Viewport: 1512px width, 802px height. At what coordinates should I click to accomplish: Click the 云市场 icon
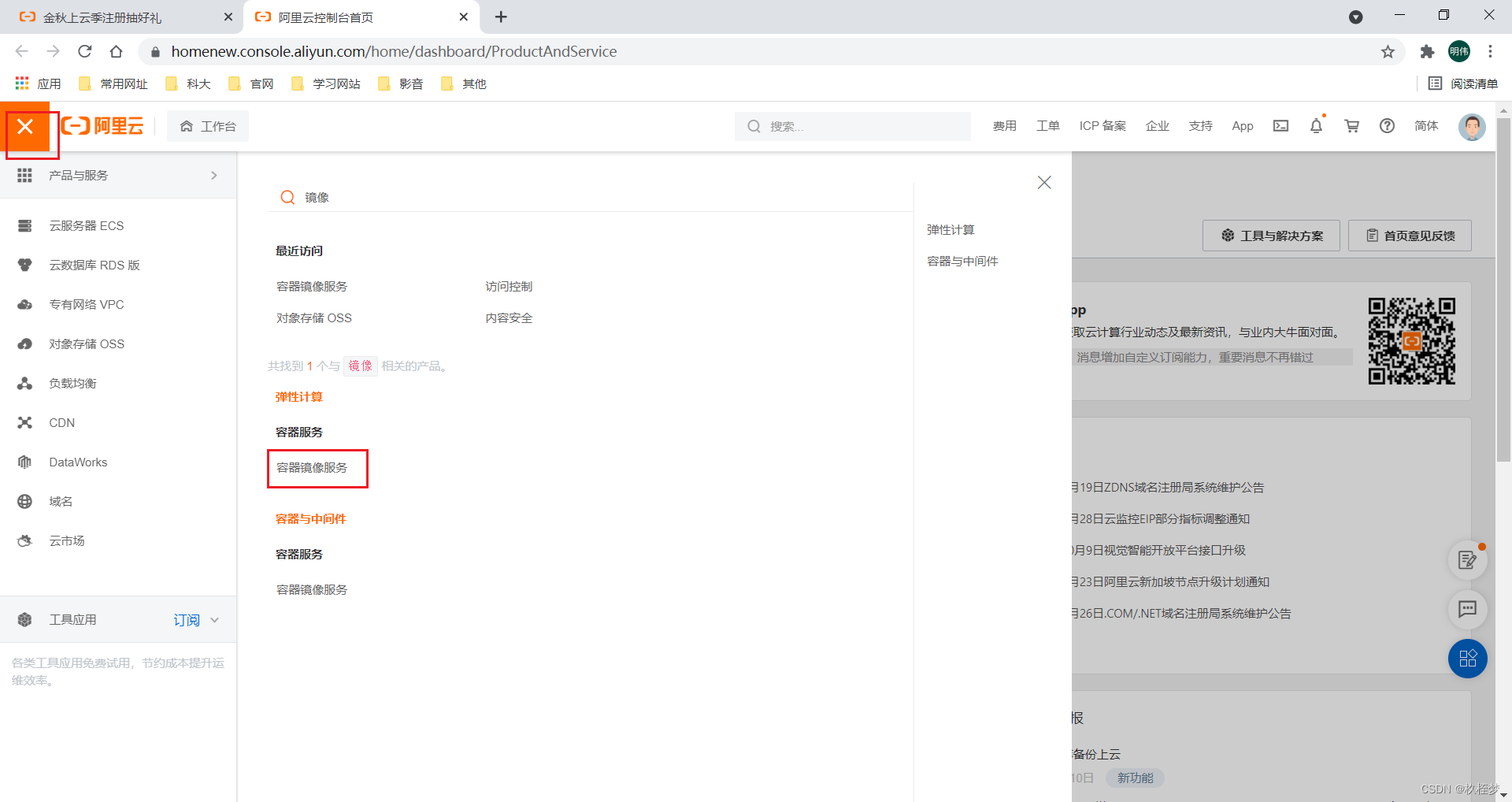click(x=25, y=540)
